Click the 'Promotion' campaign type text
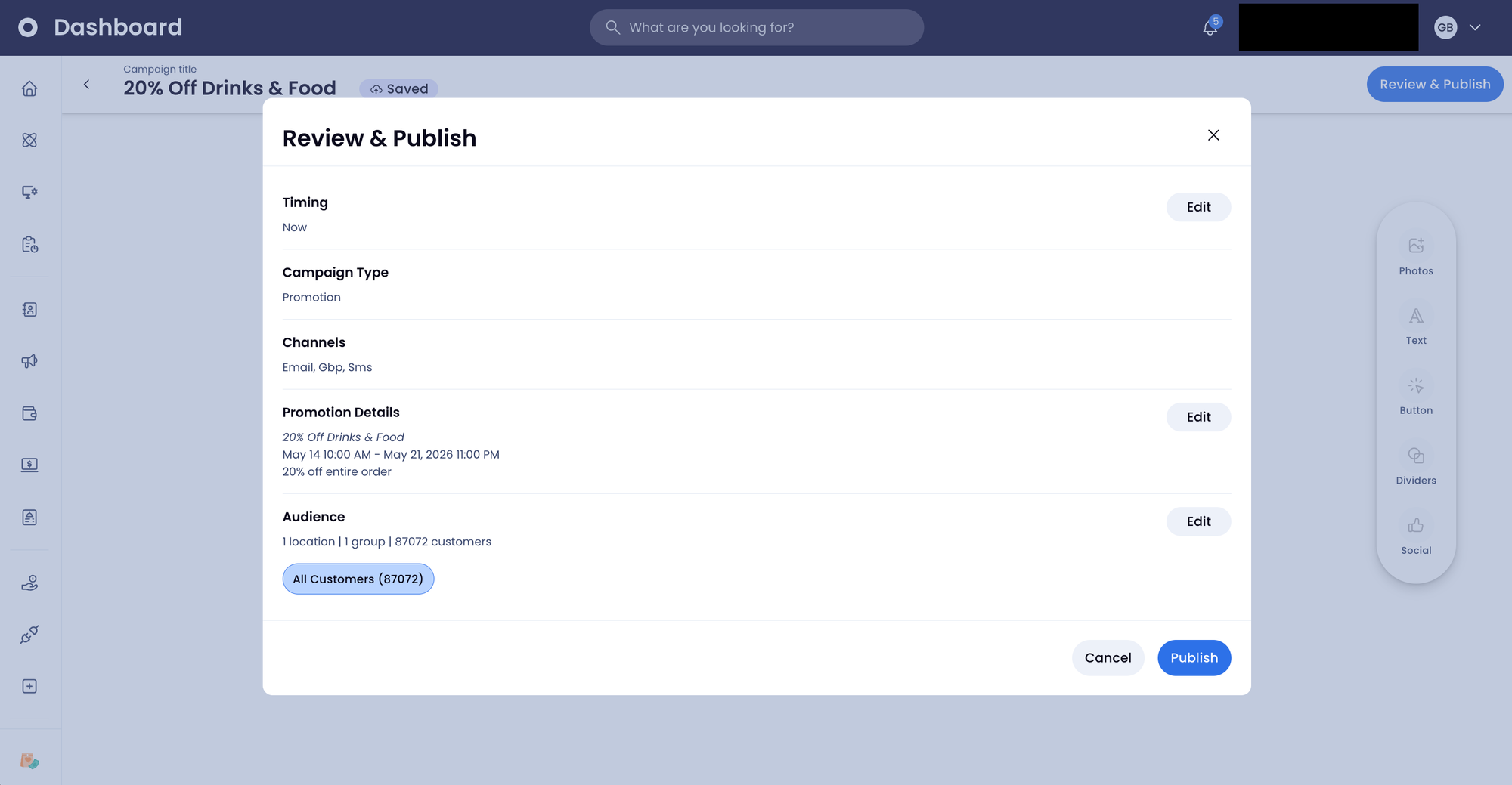Viewport: 1512px width, 785px height. (311, 298)
